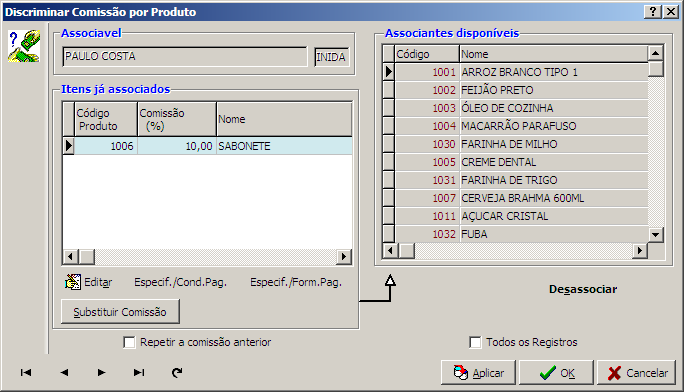Viewport: 684px width, 392px height.
Task: Click the Cancelar button
Action: 636,373
